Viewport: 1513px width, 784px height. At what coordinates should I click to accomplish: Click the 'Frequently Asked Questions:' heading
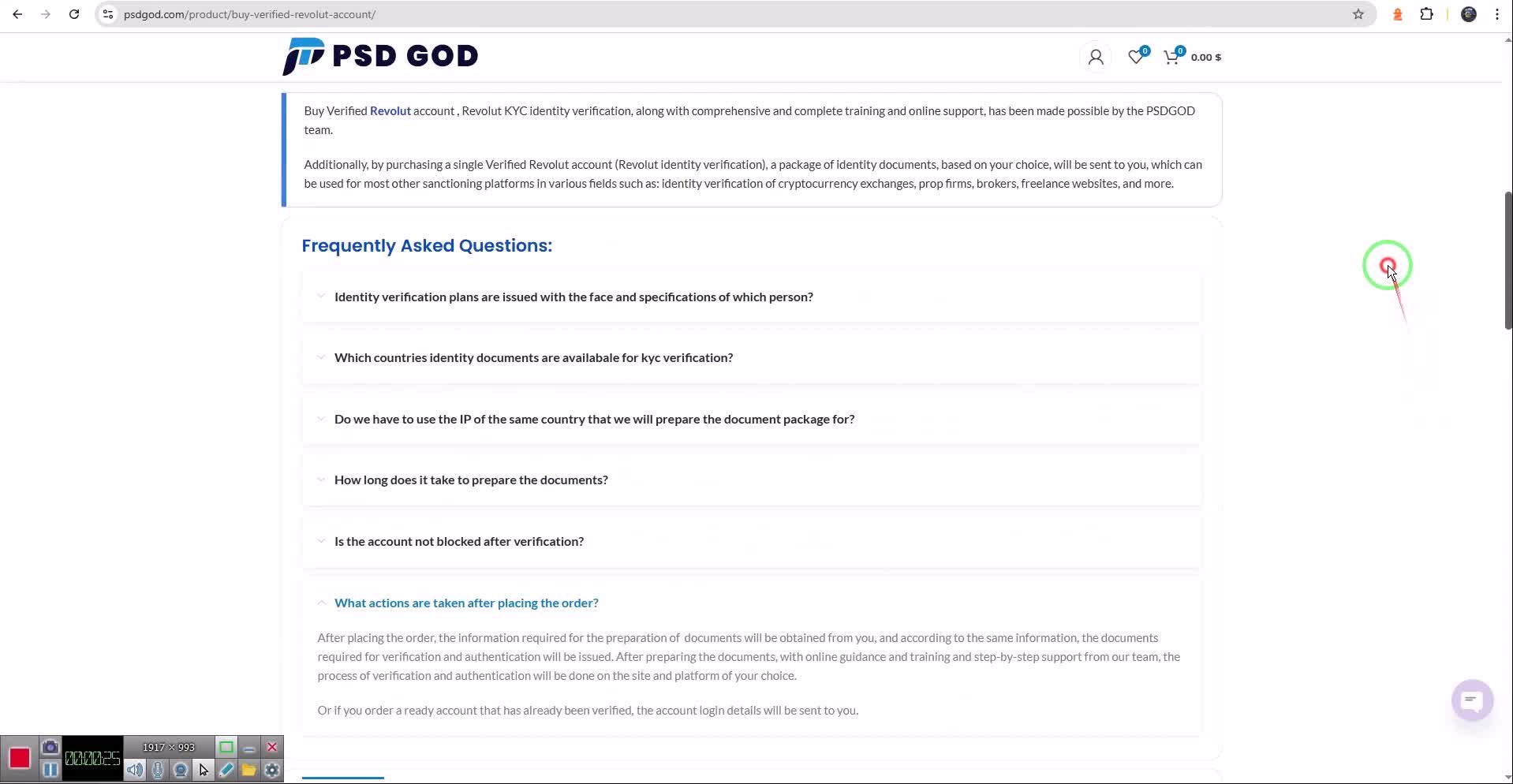427,245
